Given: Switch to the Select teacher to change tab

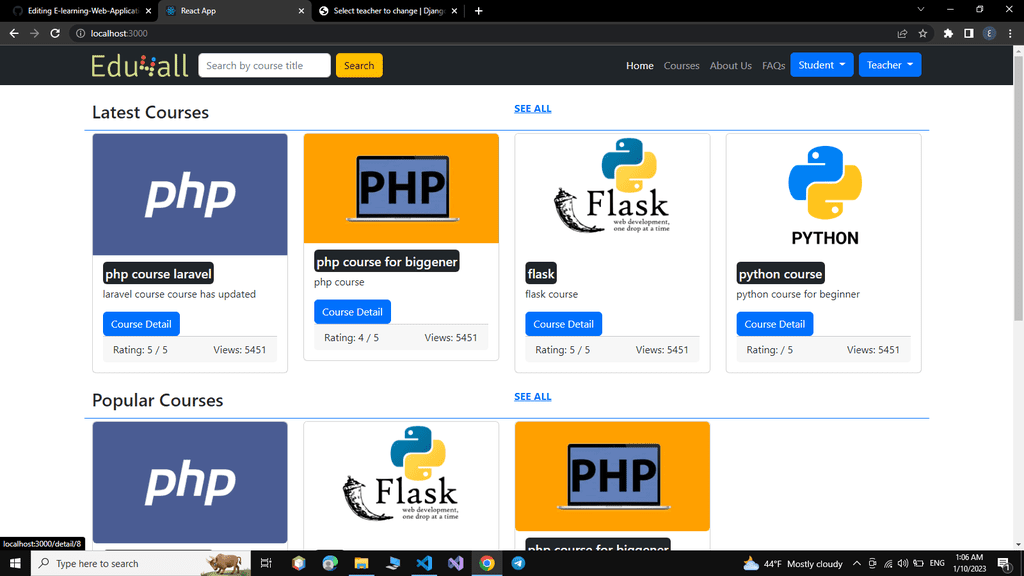Looking at the screenshot, I should coord(388,10).
